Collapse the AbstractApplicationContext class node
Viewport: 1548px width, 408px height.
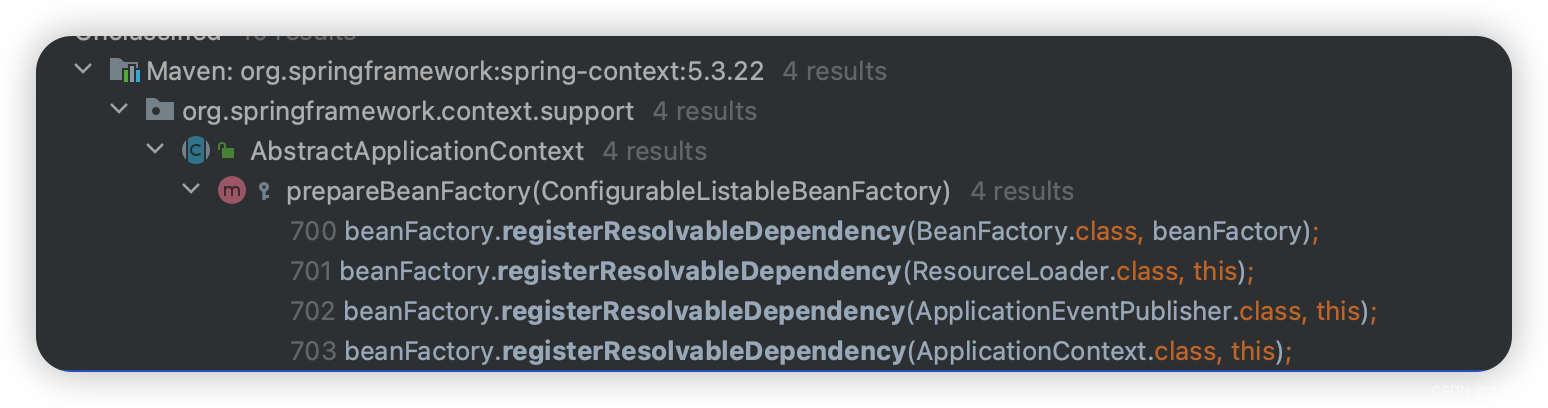point(155,150)
